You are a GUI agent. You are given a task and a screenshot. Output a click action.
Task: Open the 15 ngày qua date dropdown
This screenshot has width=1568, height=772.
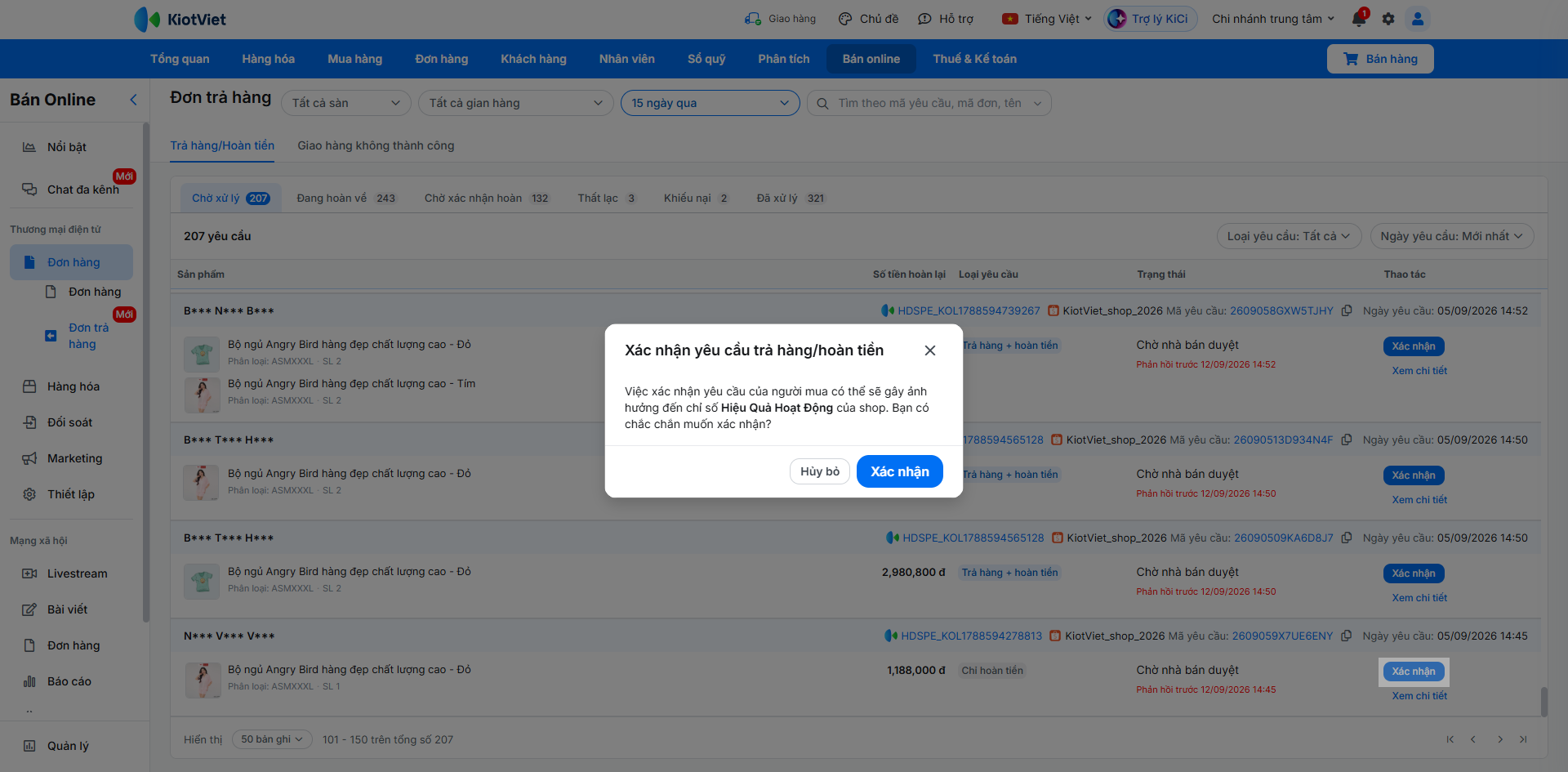710,103
